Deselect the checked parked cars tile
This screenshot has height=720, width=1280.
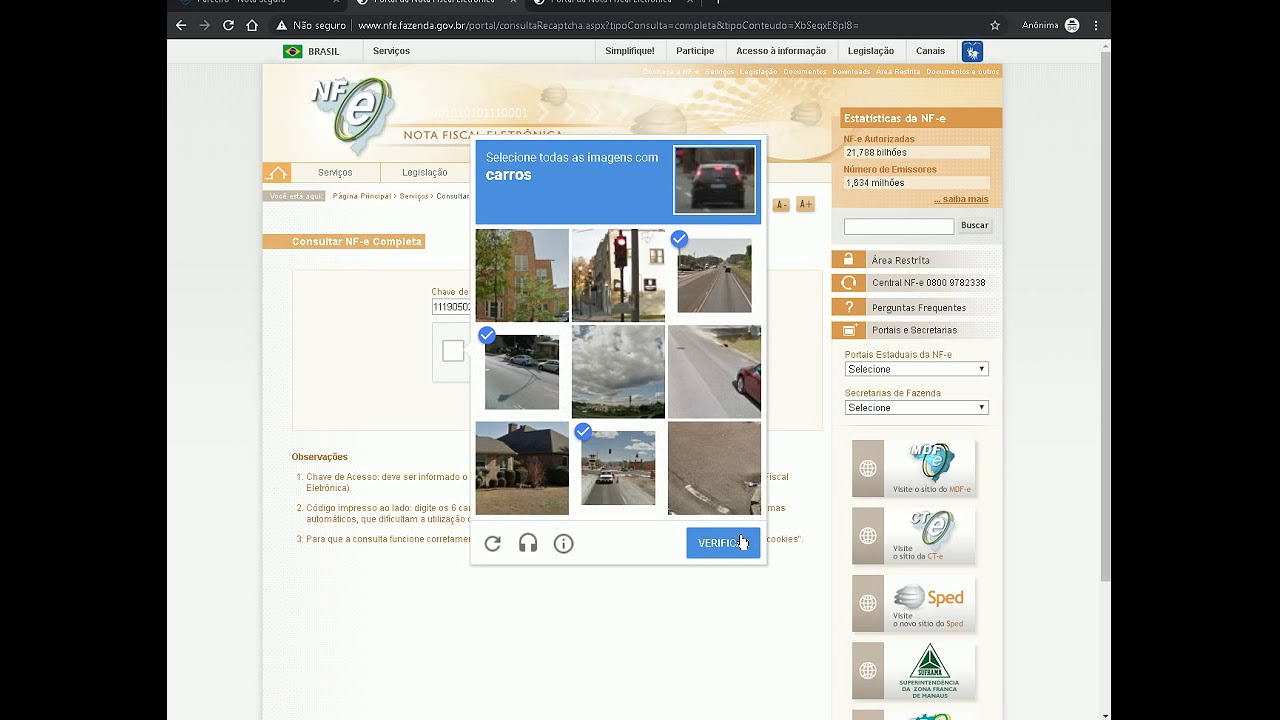pos(522,371)
